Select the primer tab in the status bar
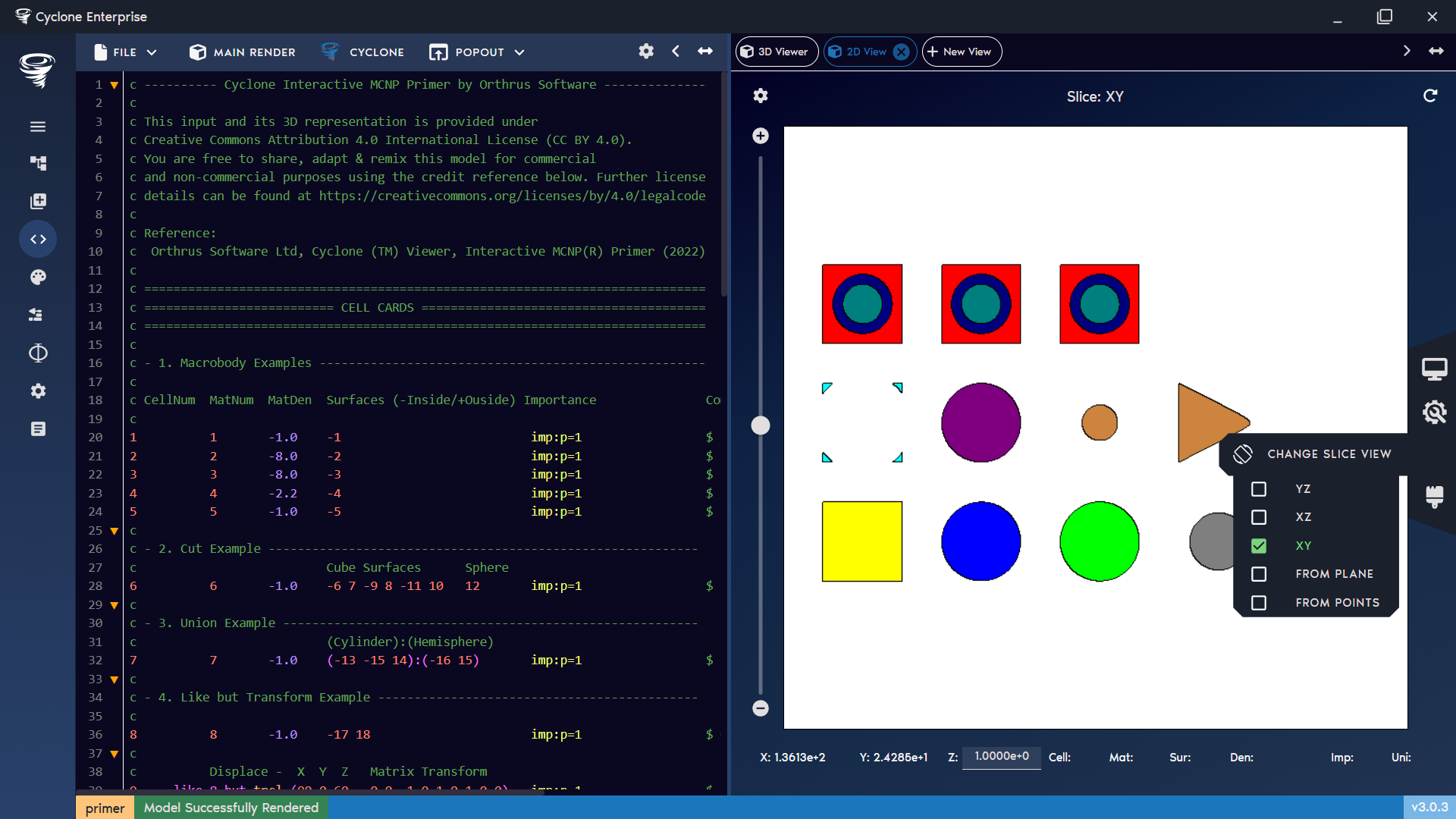This screenshot has height=819, width=1456. coord(105,808)
